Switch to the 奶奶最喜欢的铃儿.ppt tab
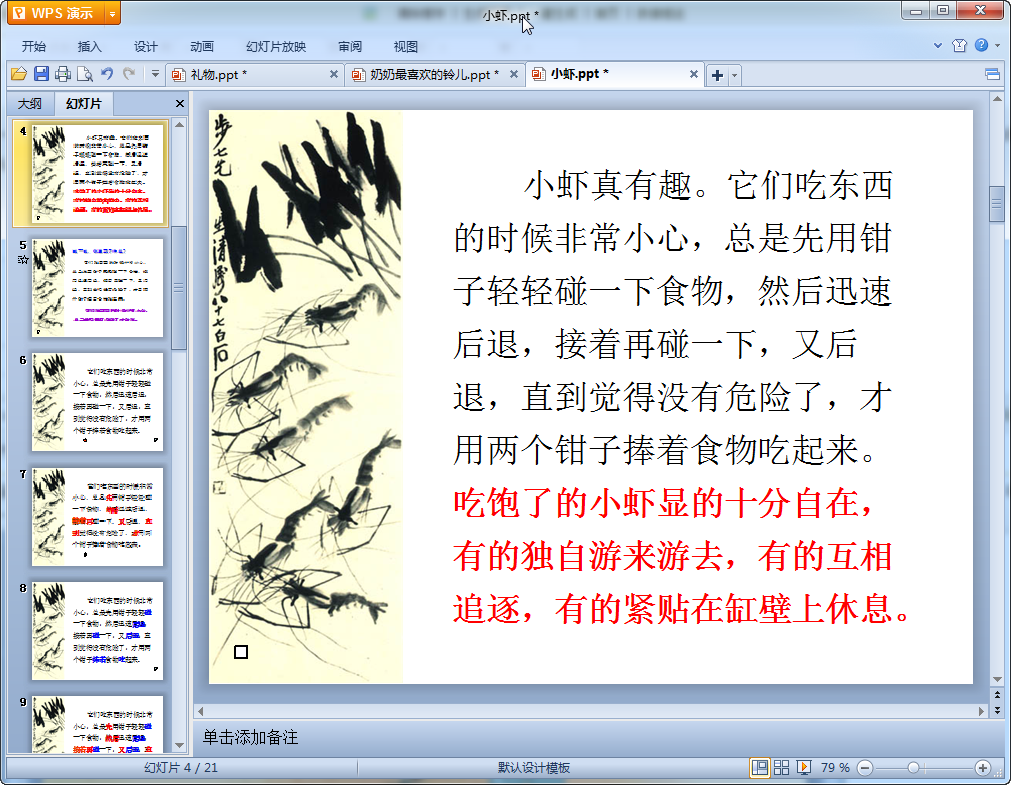This screenshot has height=785, width=1011. click(434, 75)
